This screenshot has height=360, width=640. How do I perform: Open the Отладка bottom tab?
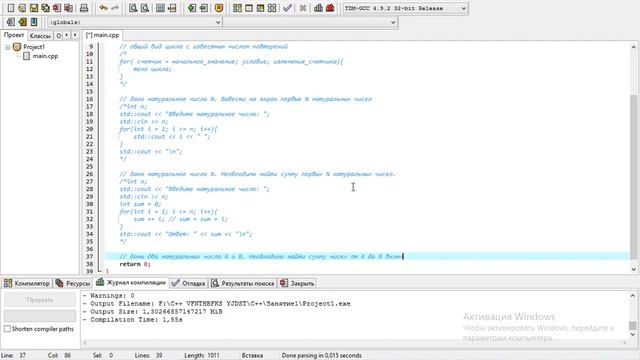tap(188, 283)
